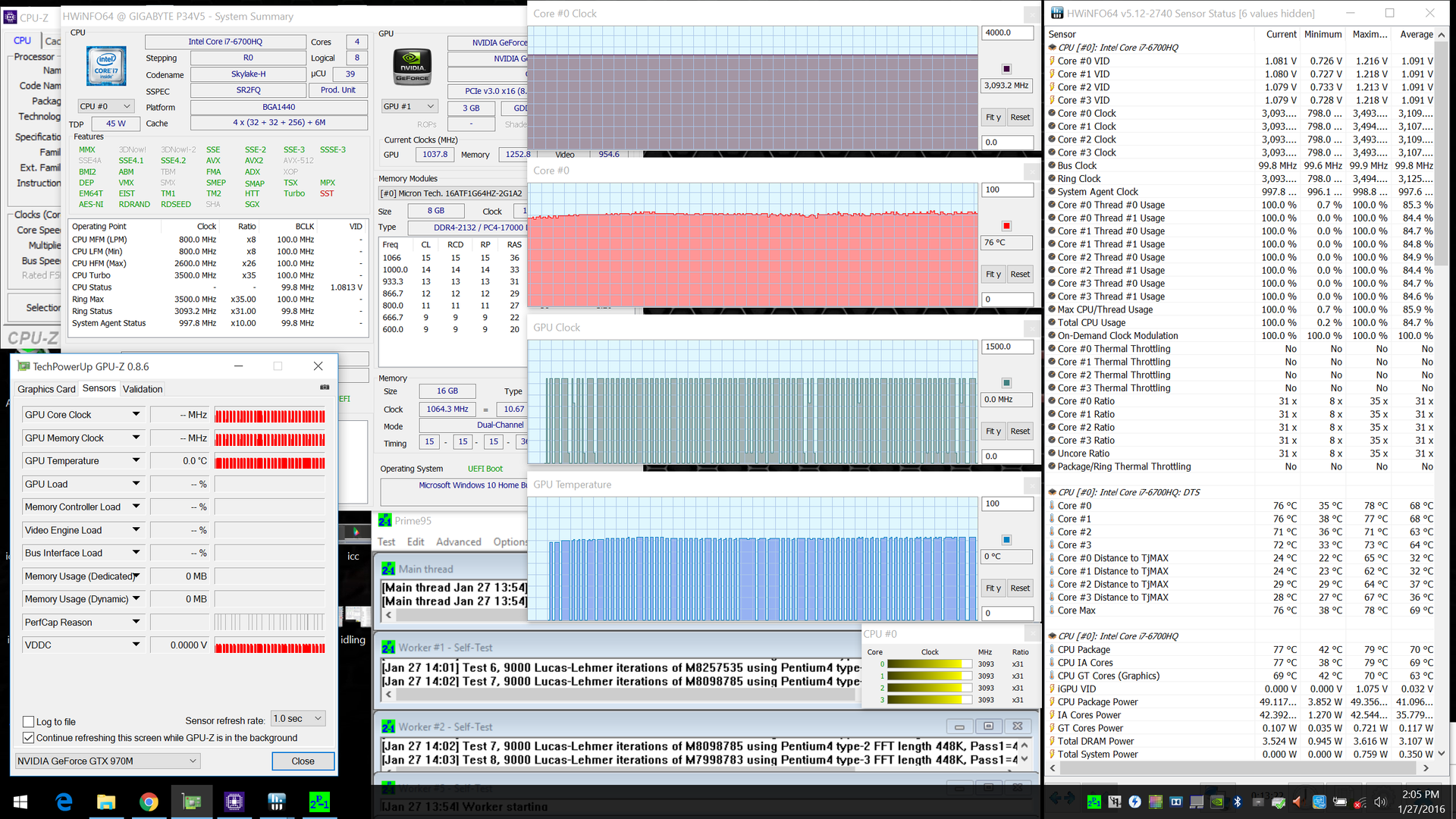Click Reset in GPU Temperature graph

pos(1020,588)
